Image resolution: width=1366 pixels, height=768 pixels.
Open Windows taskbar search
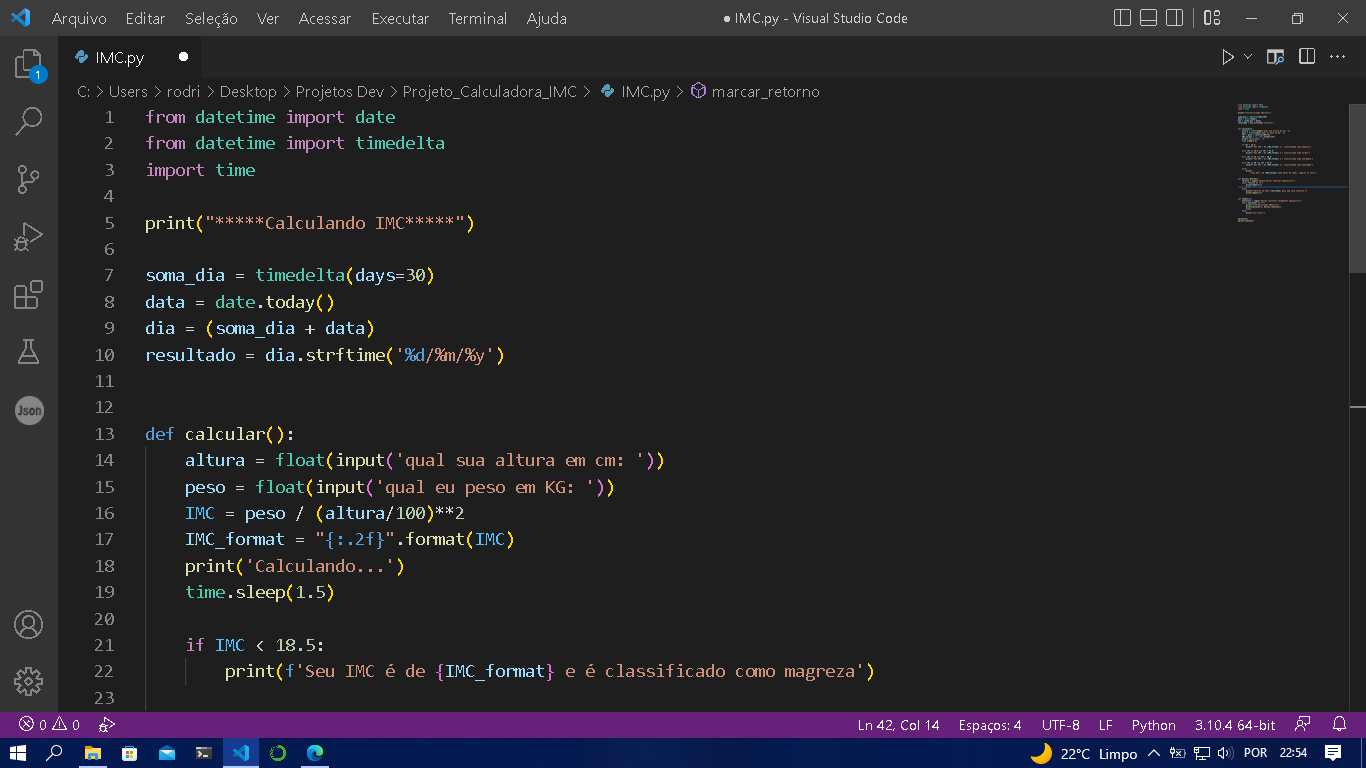tap(55, 753)
